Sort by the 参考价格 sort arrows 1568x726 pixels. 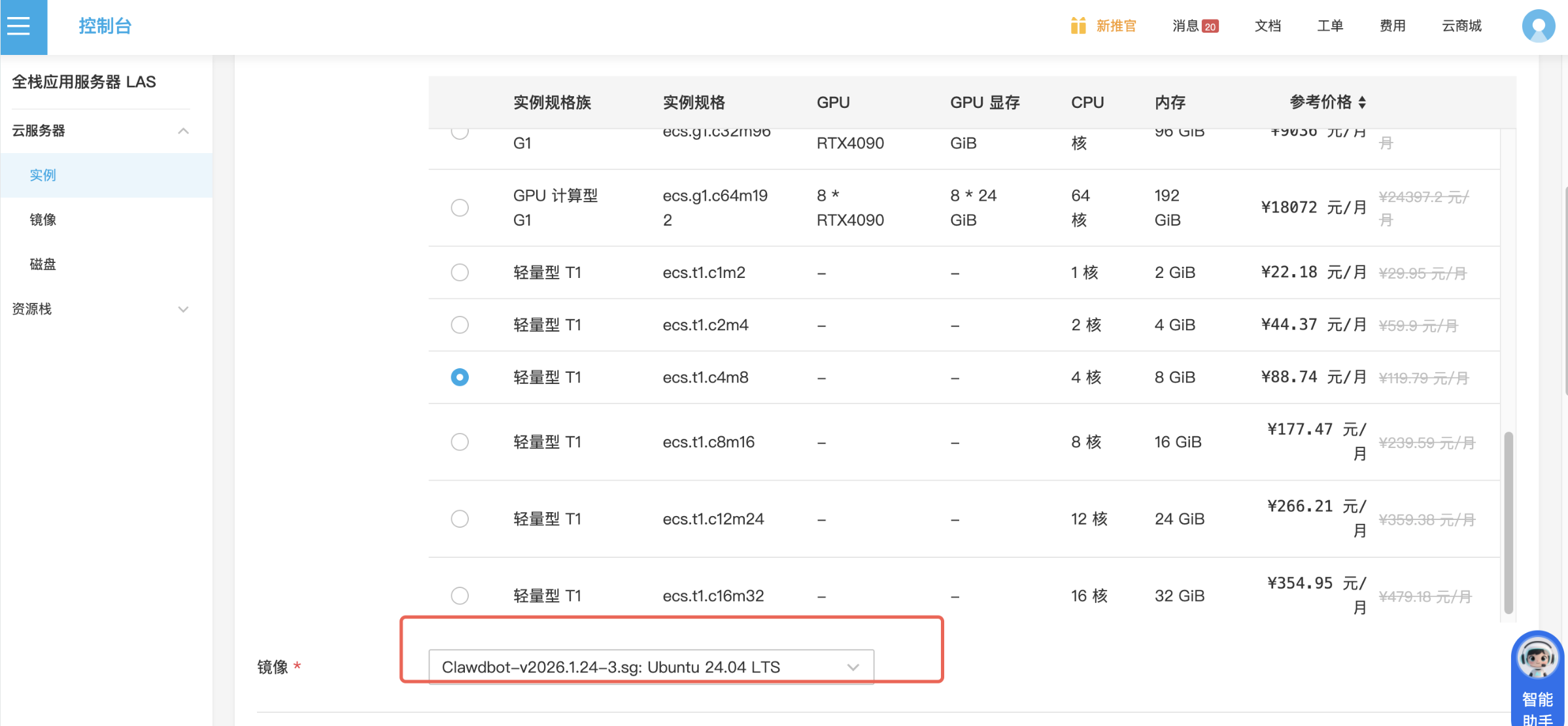coord(1362,103)
